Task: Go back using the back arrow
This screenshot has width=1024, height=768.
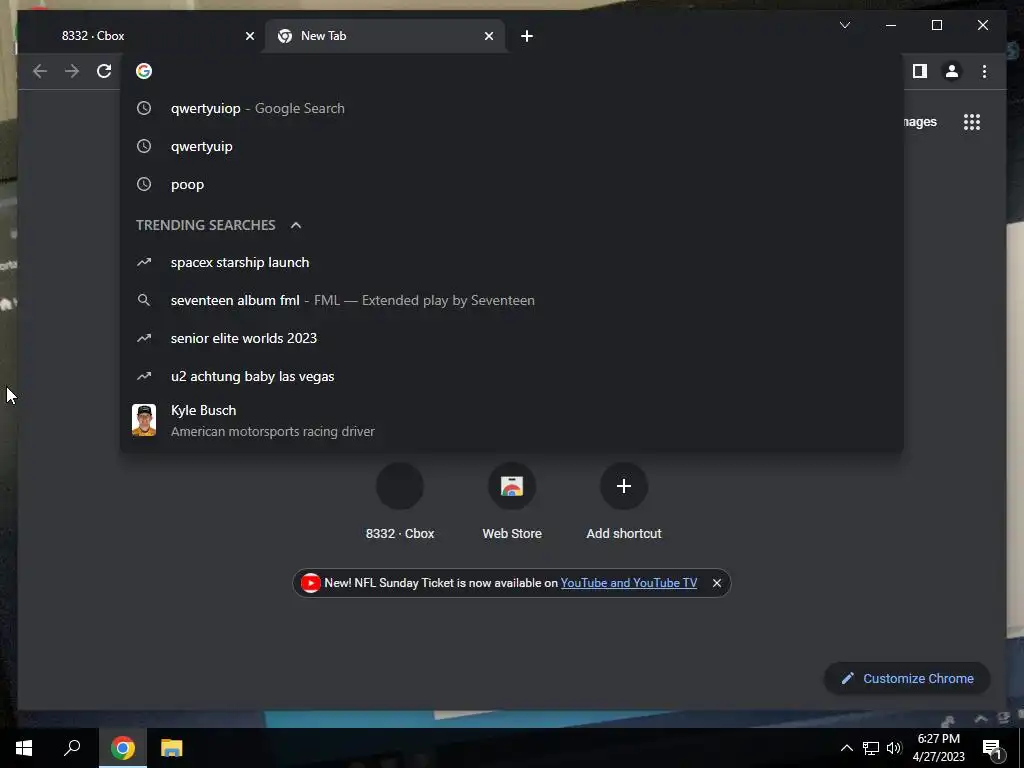Action: [x=40, y=71]
